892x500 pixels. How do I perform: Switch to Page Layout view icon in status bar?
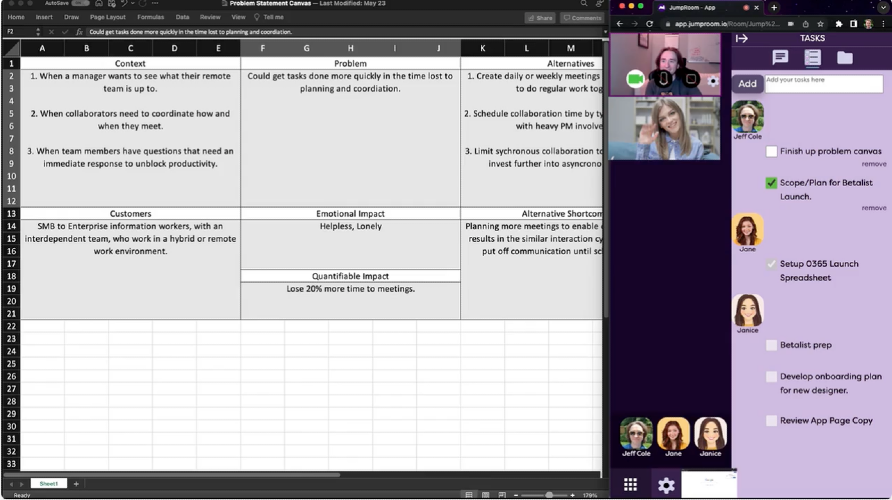[485, 495]
